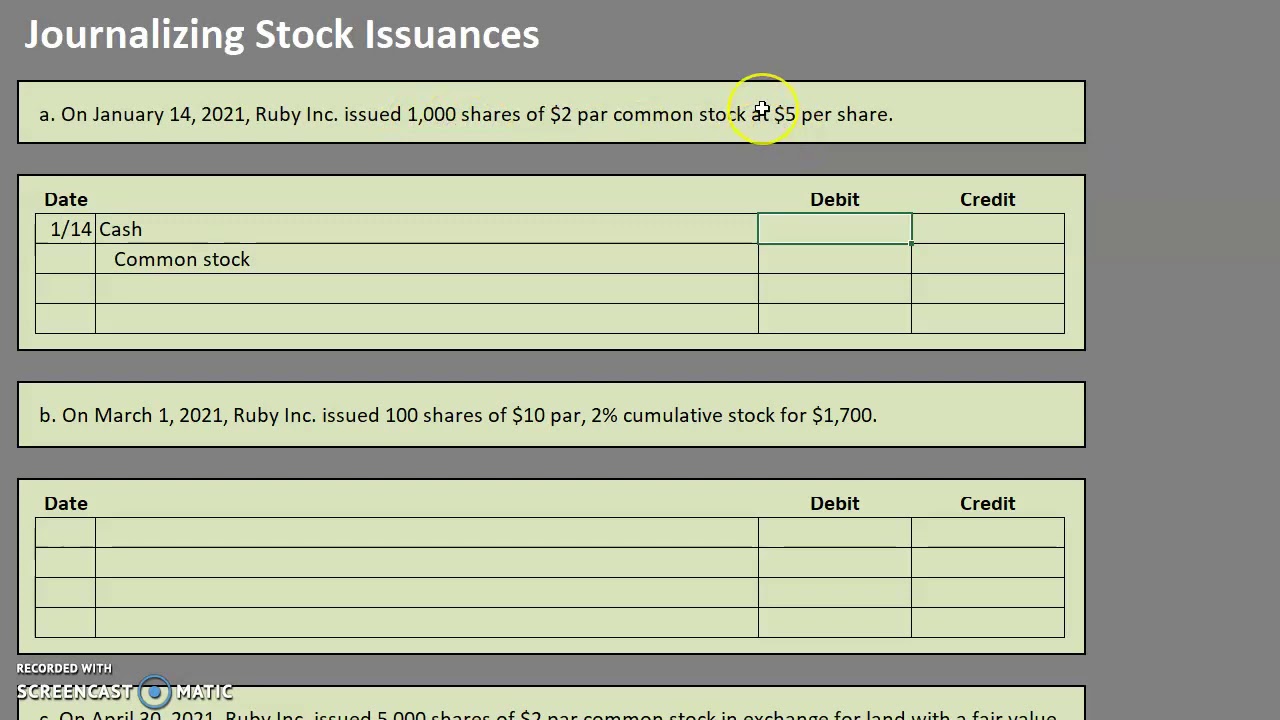Click the partially visible problem c text

pyautogui.click(x=548, y=714)
